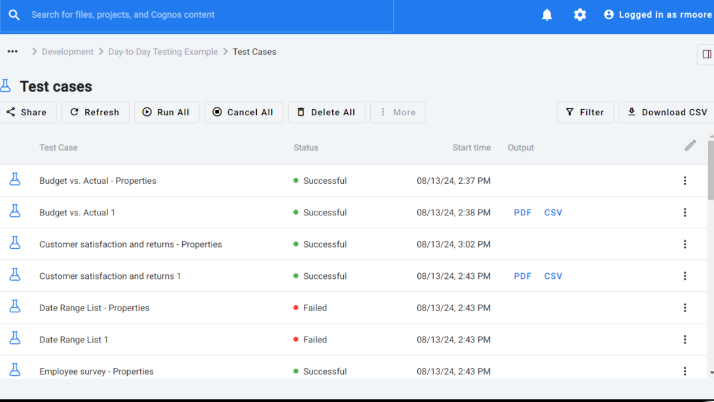Viewport: 714px width, 402px height.
Task: Click the vertical scrollbar down arrow
Action: click(711, 373)
